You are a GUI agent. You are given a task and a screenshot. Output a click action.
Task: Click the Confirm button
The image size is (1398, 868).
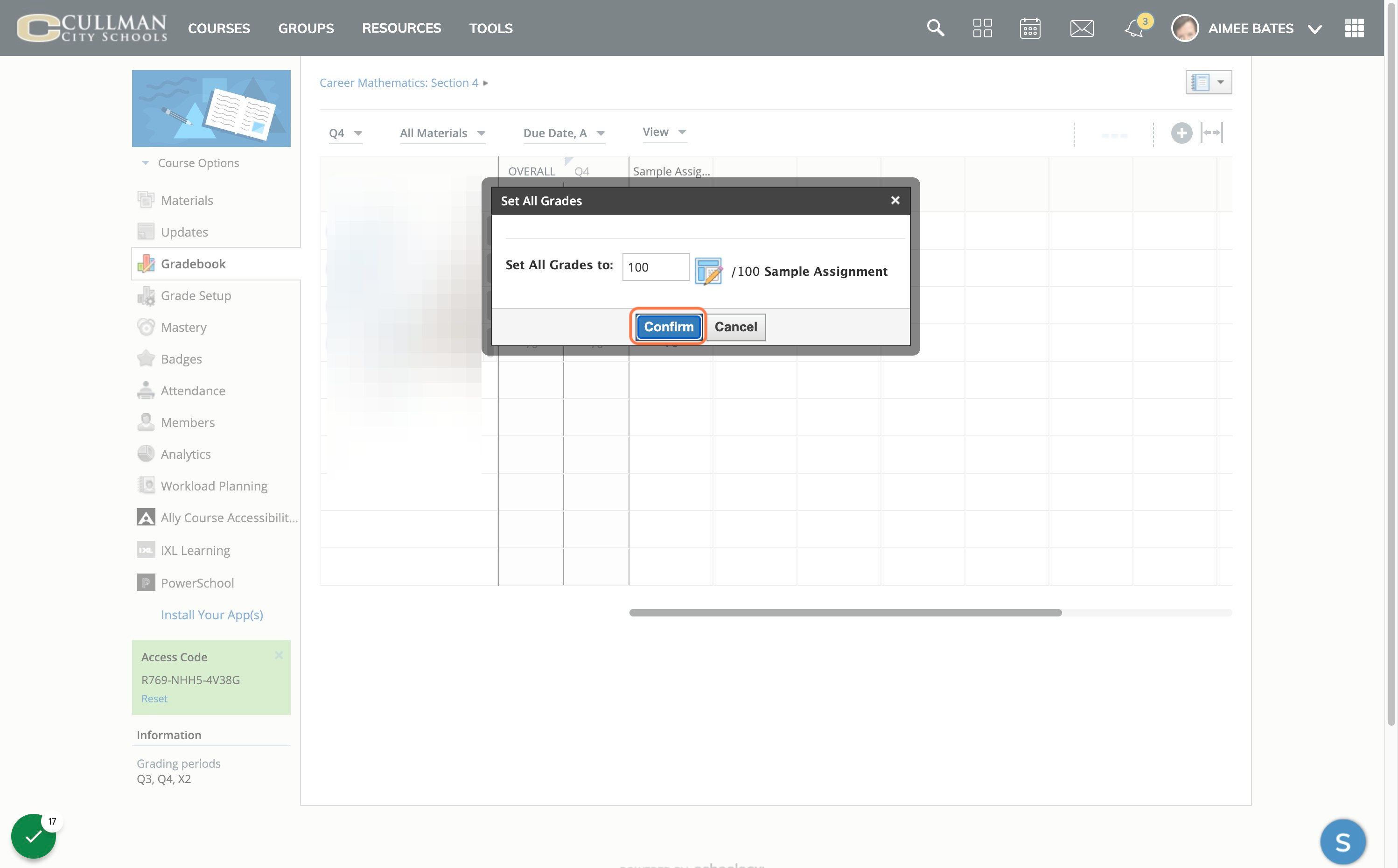click(669, 327)
